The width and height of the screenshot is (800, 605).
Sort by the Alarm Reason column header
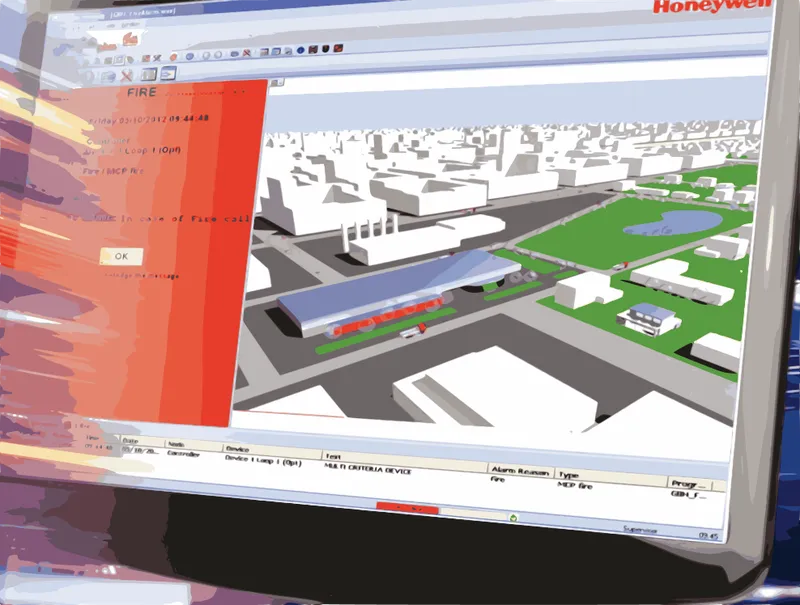point(515,468)
